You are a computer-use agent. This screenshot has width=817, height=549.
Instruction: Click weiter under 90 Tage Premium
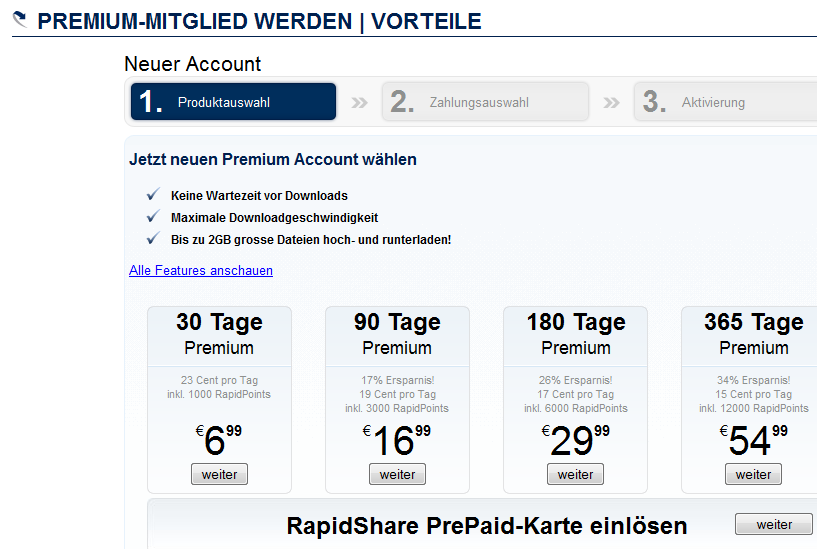(x=398, y=474)
